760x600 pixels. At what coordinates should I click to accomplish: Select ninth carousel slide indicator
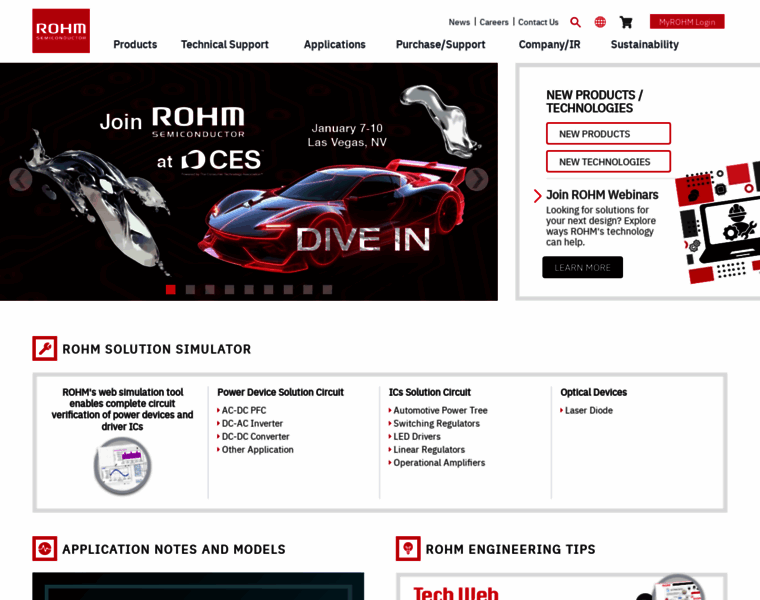click(328, 289)
